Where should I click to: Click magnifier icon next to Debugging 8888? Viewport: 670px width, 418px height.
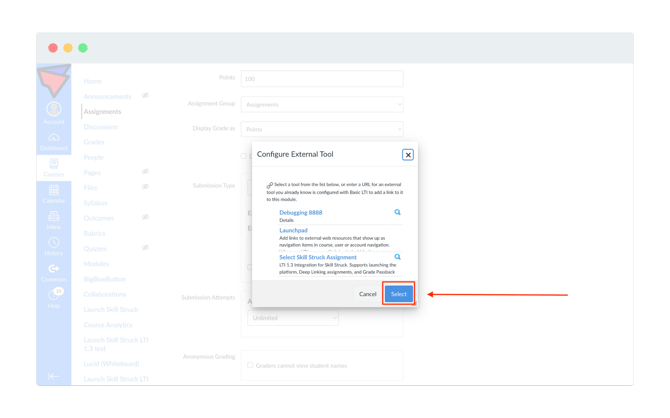coord(397,212)
